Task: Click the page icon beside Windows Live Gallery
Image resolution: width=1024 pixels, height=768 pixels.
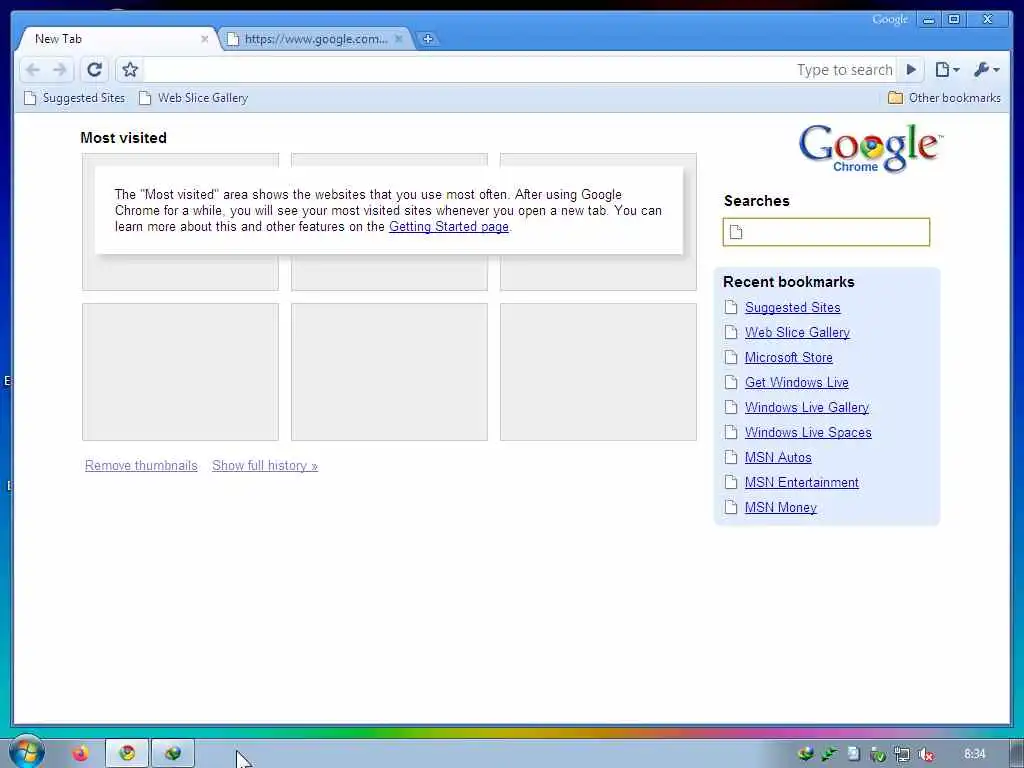Action: 731,408
